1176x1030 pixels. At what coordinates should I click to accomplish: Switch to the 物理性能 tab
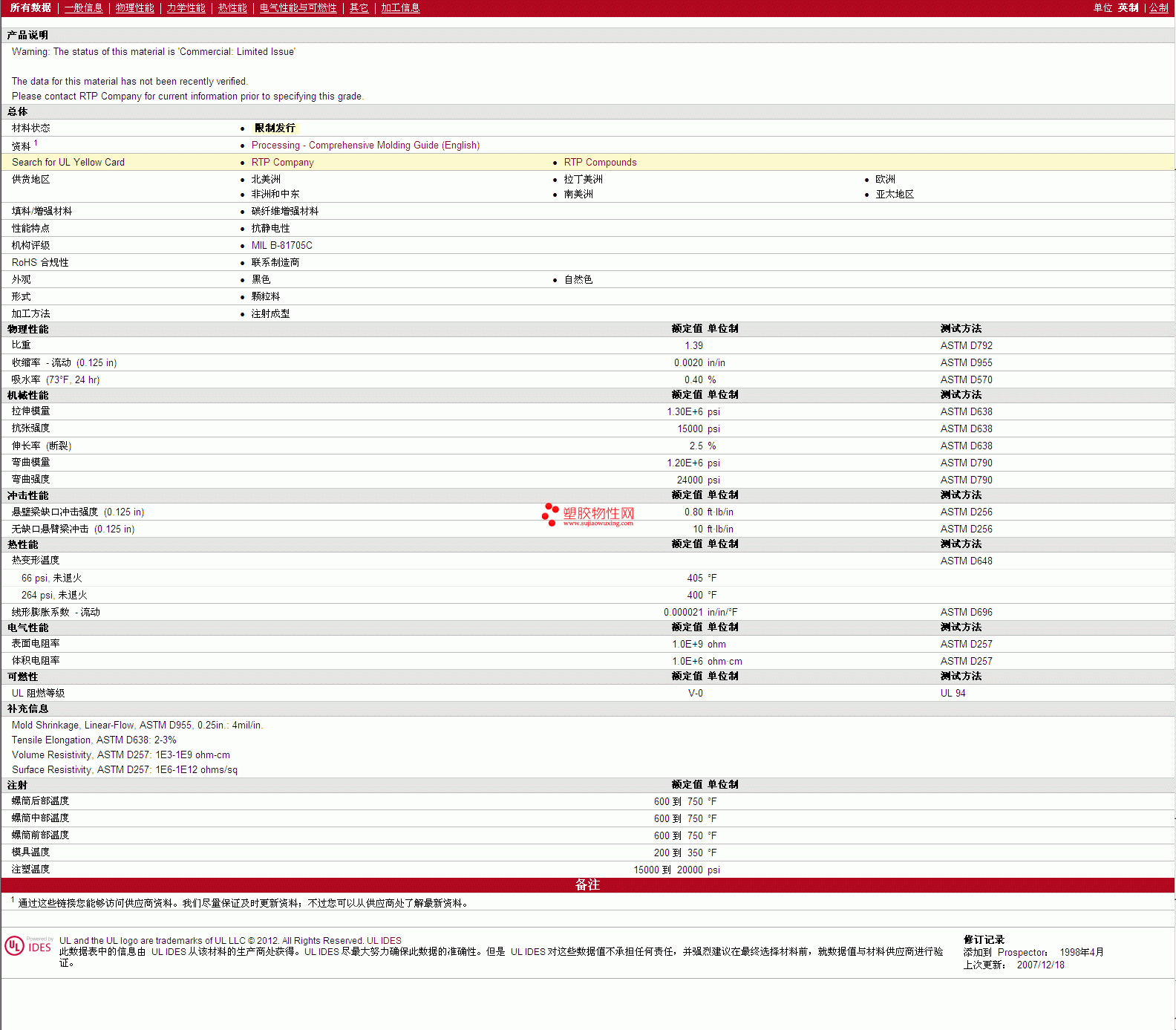point(134,8)
